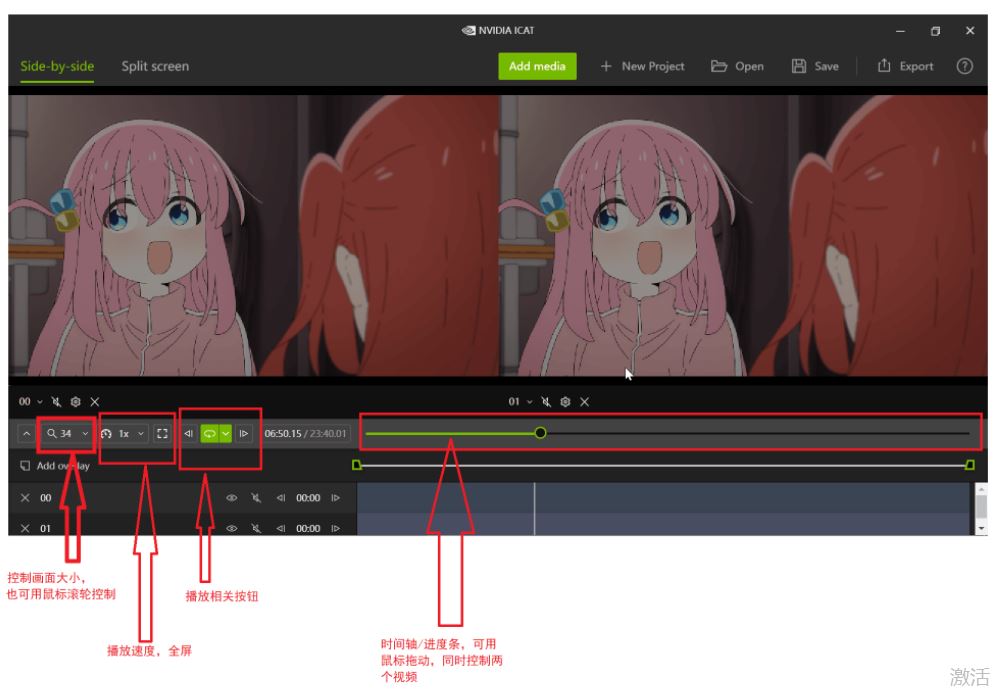Shift track 00 offset one frame back
Screen dimensions: 993x691
pos(281,498)
